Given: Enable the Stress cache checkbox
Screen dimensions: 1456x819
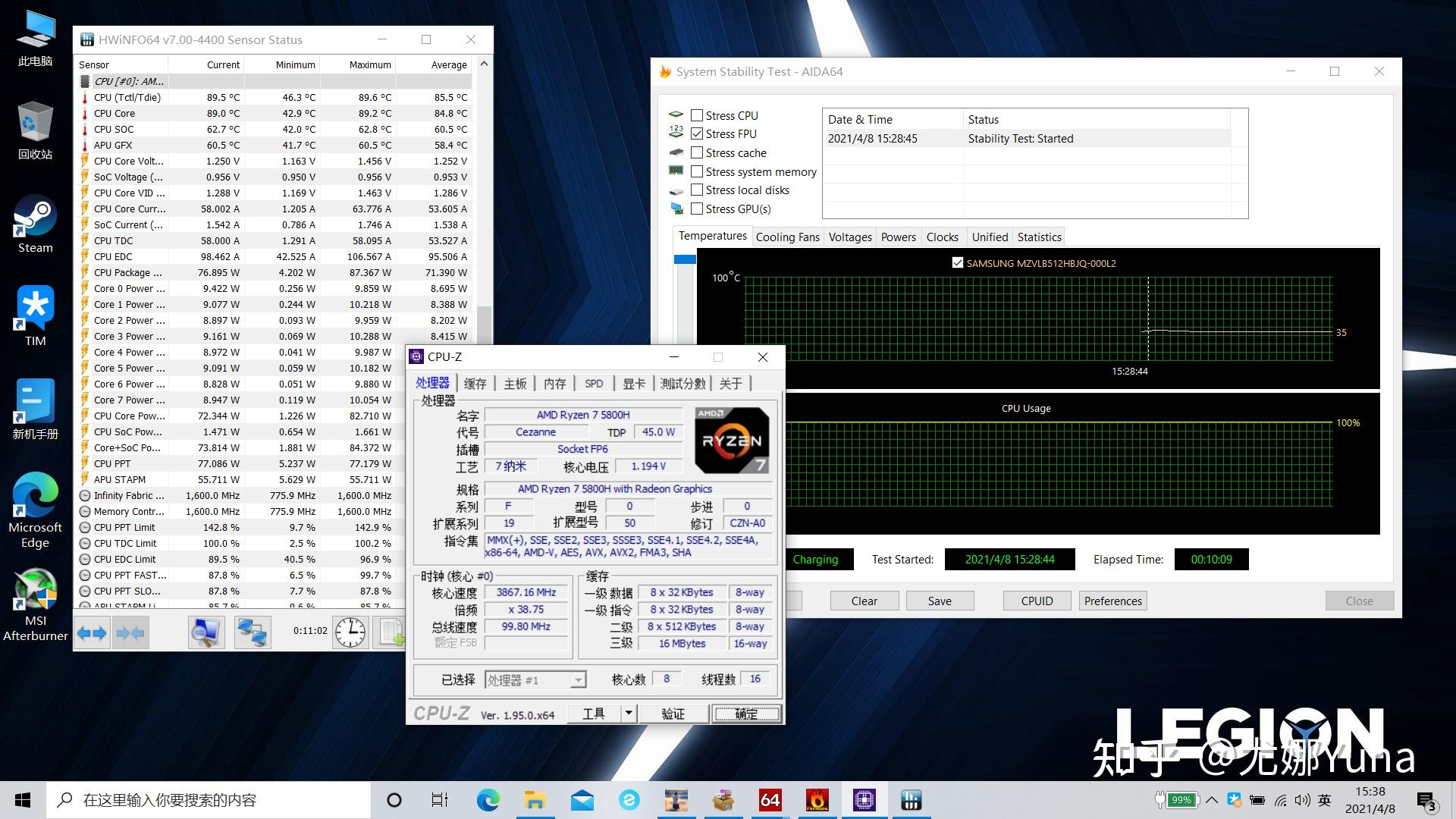Looking at the screenshot, I should click(x=697, y=153).
